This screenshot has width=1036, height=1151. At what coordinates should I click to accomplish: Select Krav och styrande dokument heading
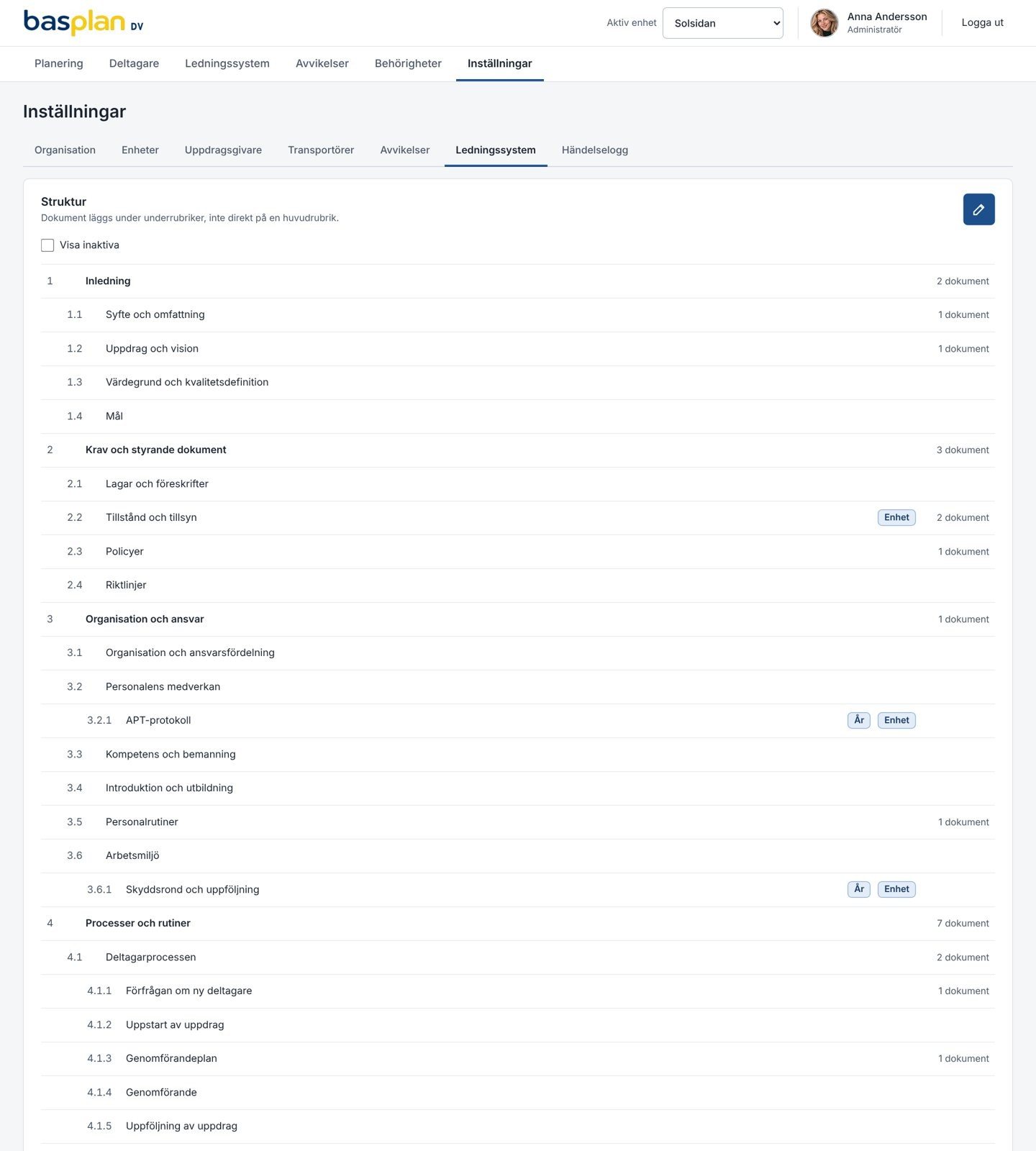(x=518, y=450)
